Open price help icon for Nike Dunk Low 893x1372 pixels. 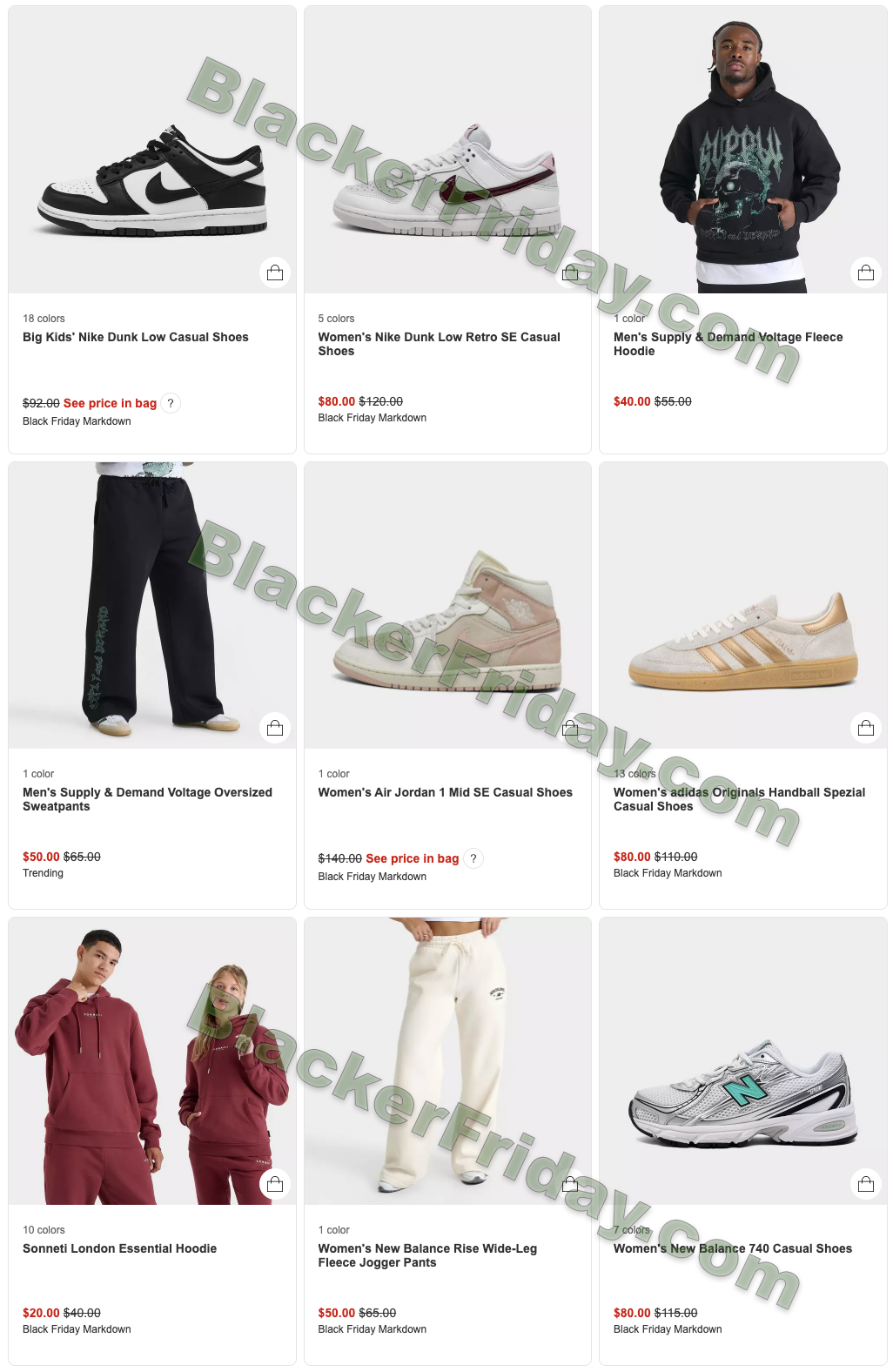(x=171, y=403)
